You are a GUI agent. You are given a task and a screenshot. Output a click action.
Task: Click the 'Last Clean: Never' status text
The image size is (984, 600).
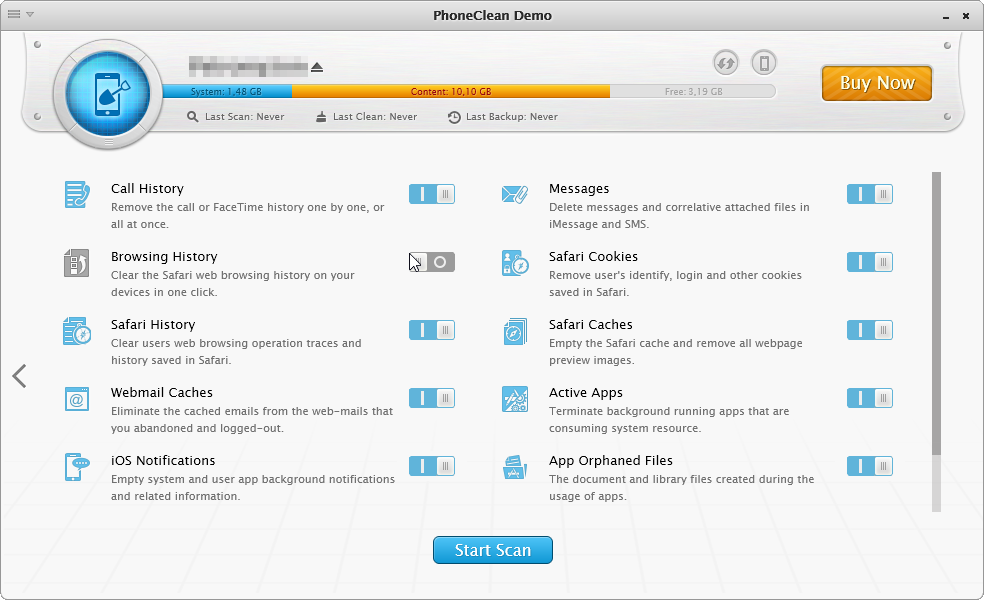tap(375, 117)
